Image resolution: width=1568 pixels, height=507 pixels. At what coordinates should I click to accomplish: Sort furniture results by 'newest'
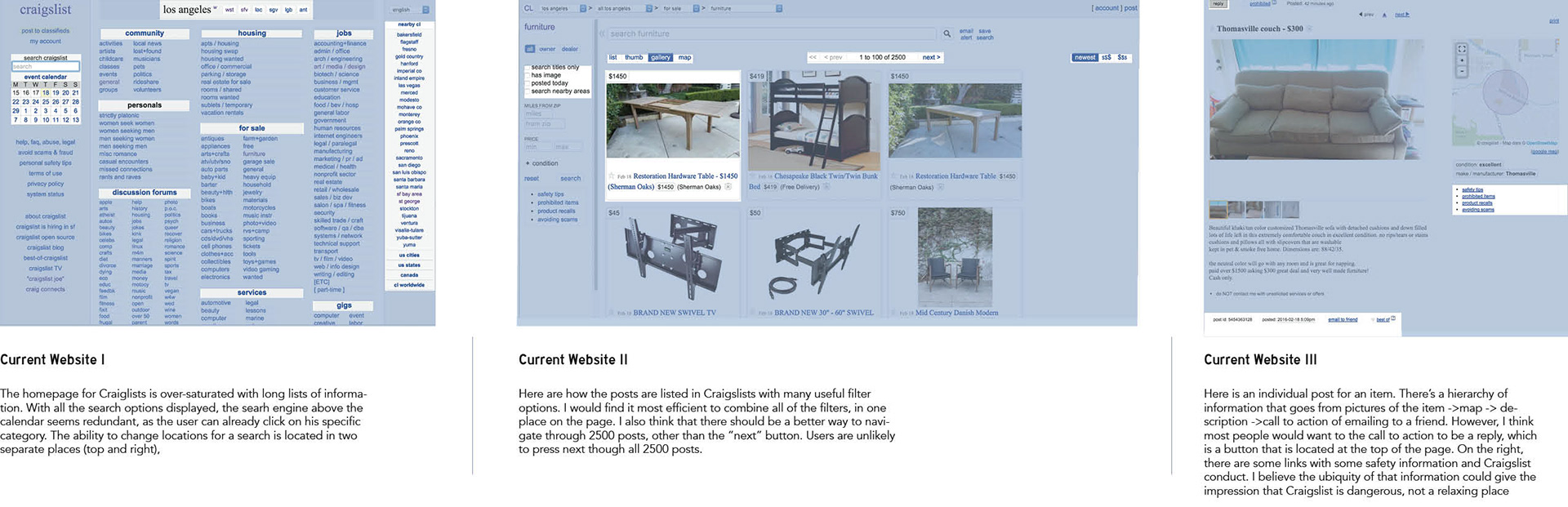tap(1085, 58)
